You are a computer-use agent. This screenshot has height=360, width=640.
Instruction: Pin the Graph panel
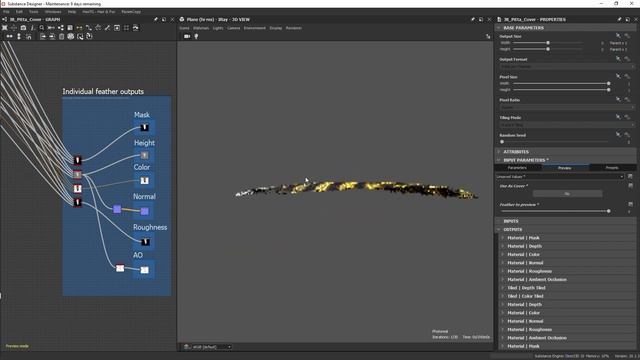(156, 19)
